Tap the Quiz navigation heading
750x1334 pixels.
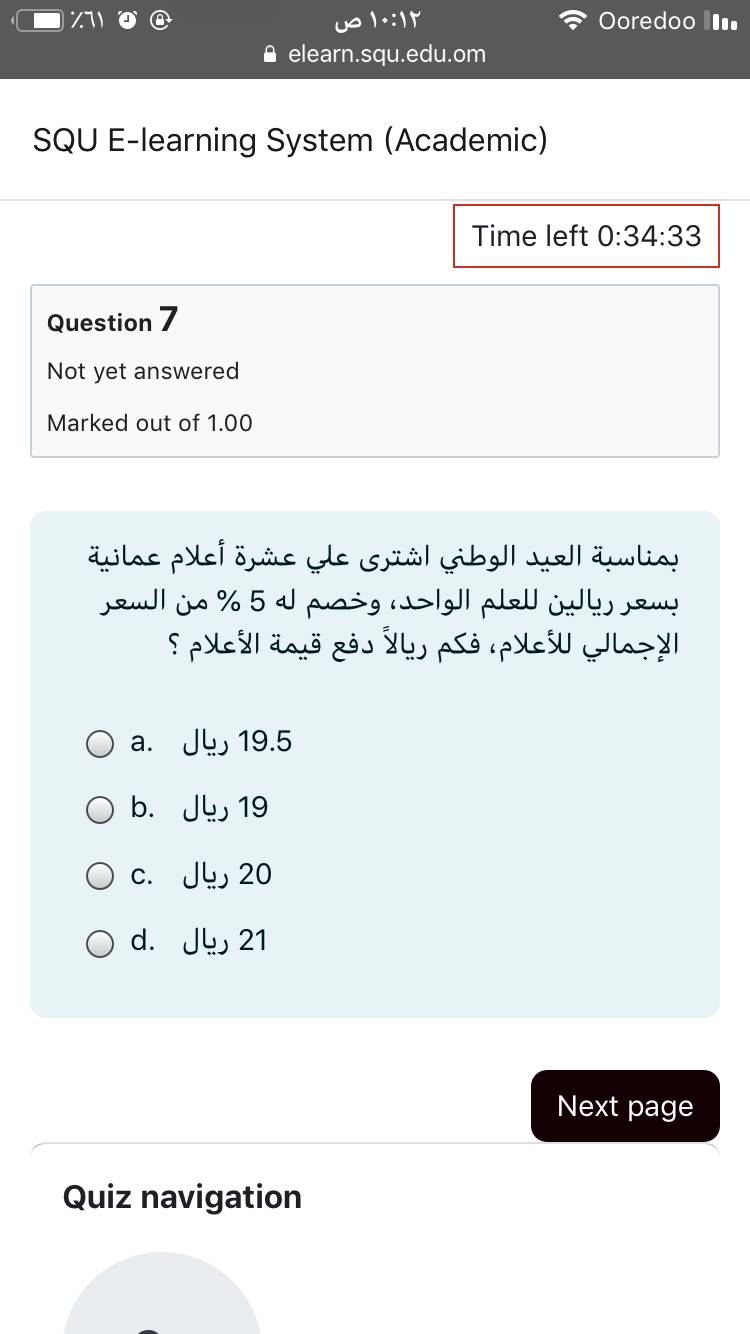coord(182,1197)
